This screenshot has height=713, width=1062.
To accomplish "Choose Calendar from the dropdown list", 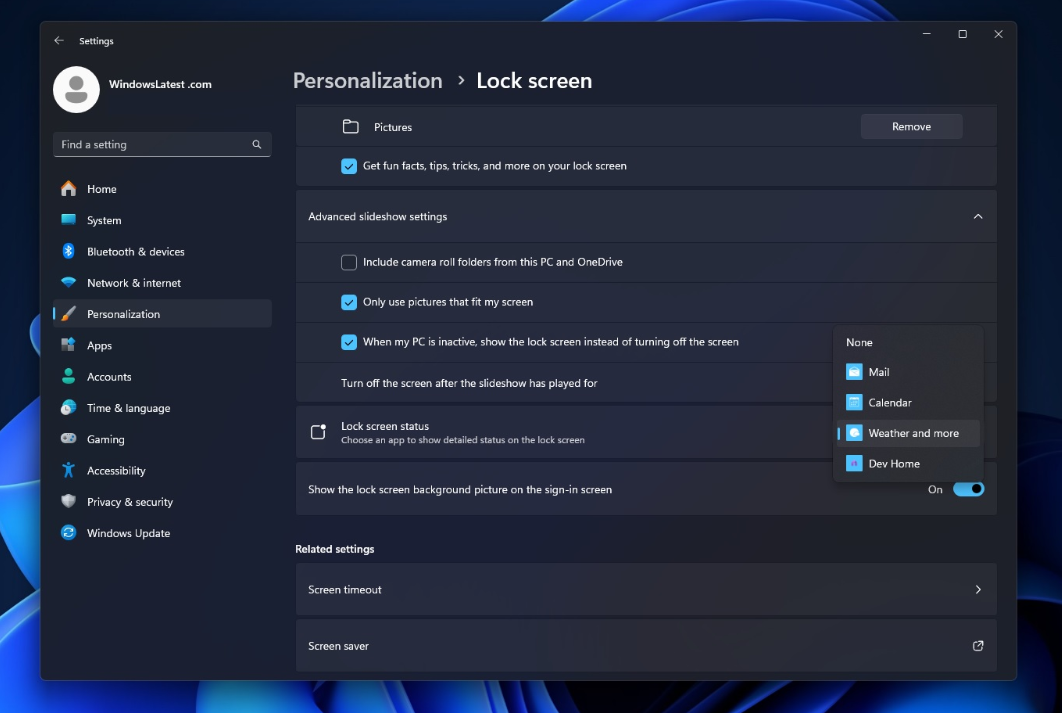I will click(x=908, y=402).
